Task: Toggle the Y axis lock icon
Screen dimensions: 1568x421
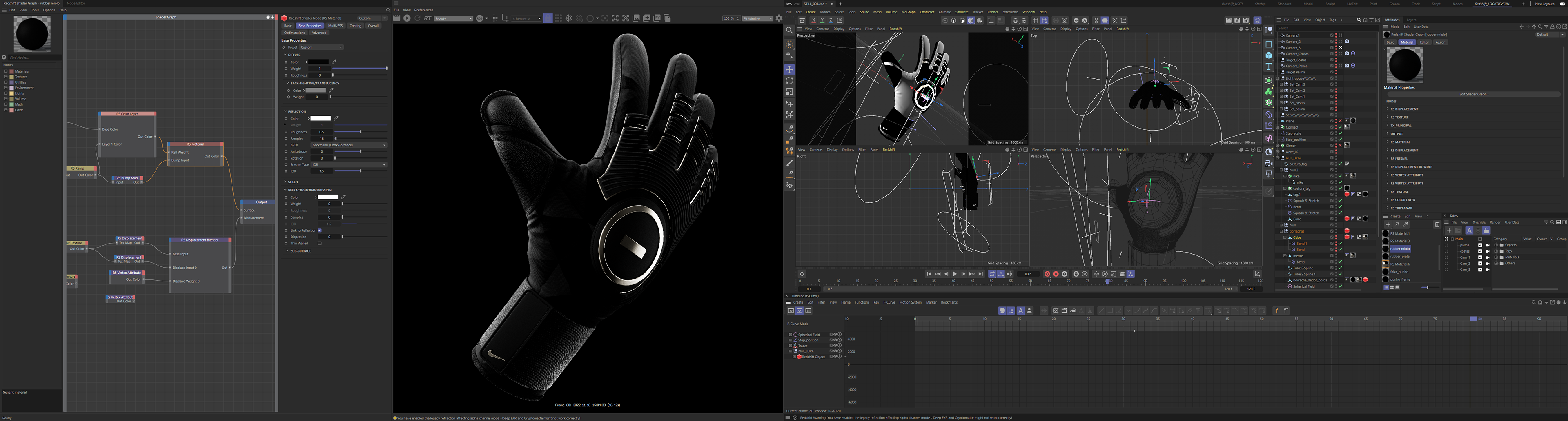Action: (x=822, y=20)
